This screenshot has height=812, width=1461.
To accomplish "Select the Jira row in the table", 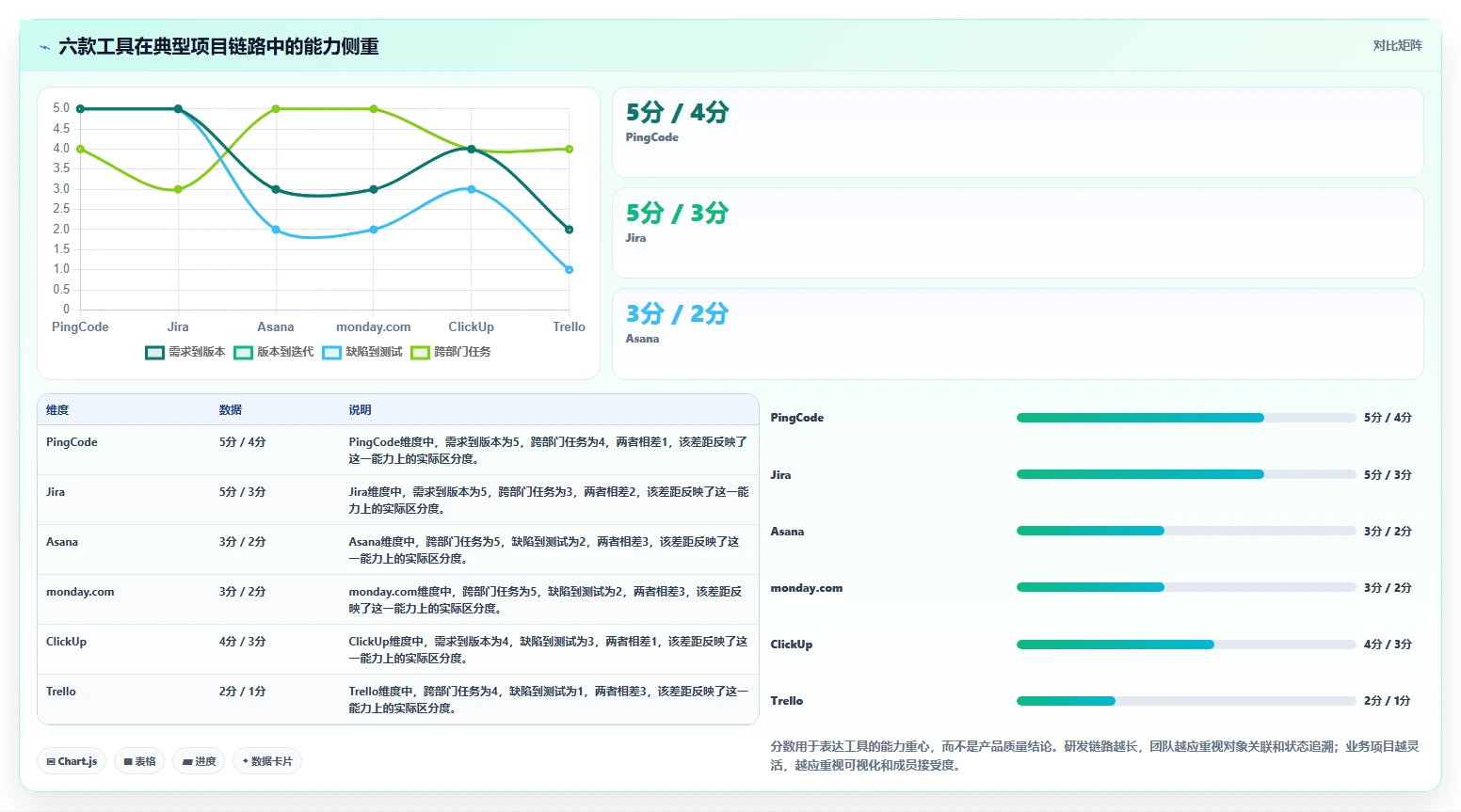I will (x=398, y=500).
